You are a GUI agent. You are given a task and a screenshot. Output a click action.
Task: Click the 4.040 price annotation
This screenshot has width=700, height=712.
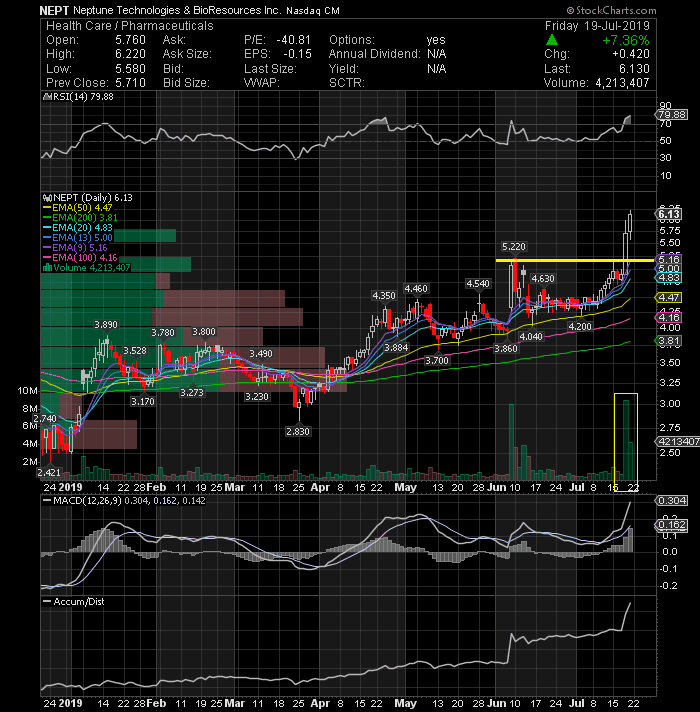coord(531,336)
